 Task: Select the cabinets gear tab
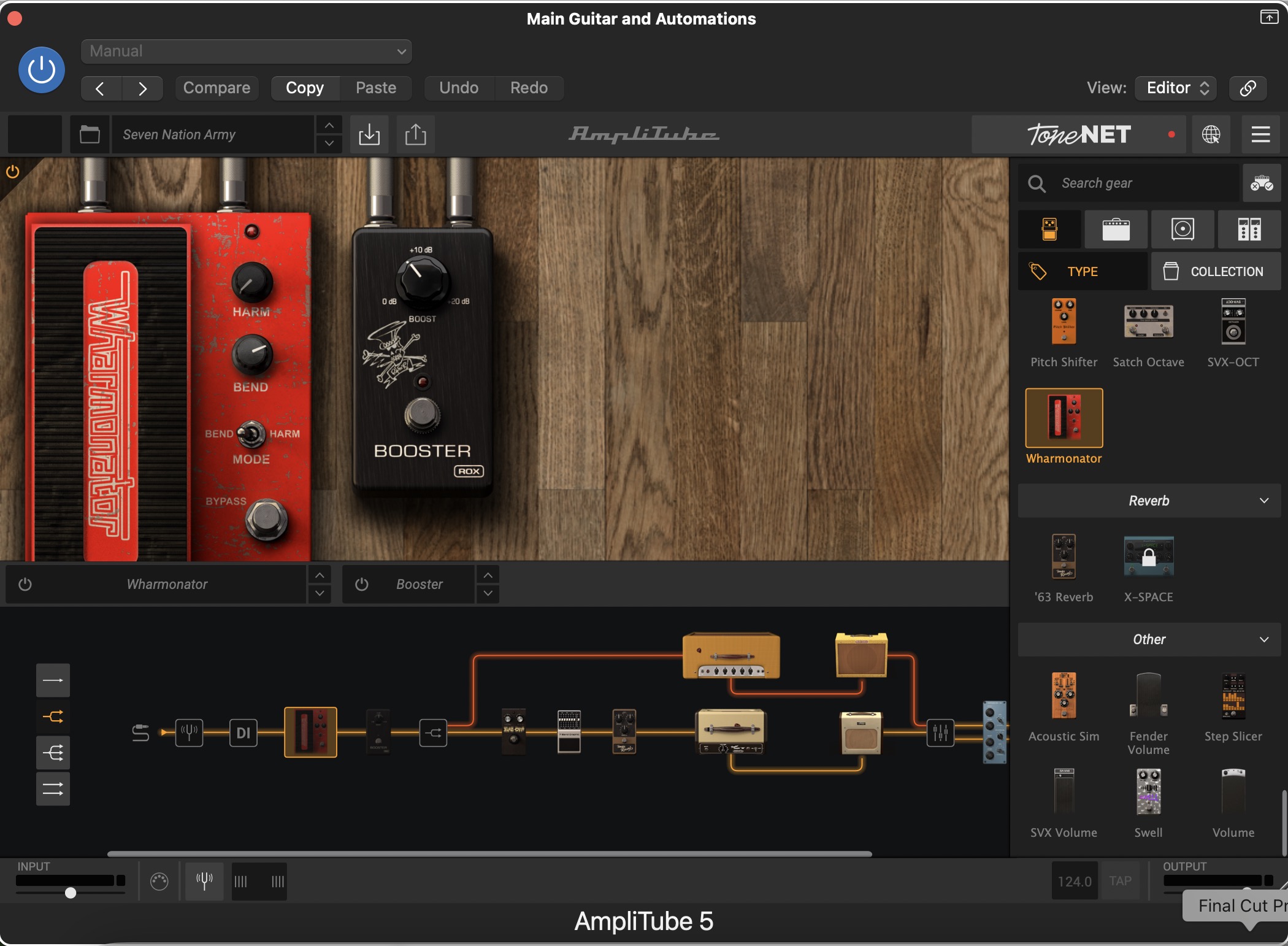click(1183, 229)
